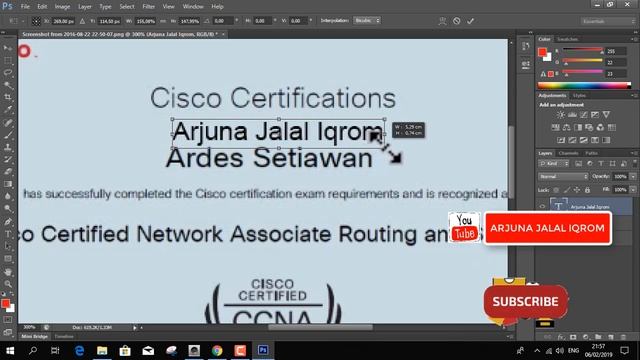Switch to the Styles tab

coord(579,96)
